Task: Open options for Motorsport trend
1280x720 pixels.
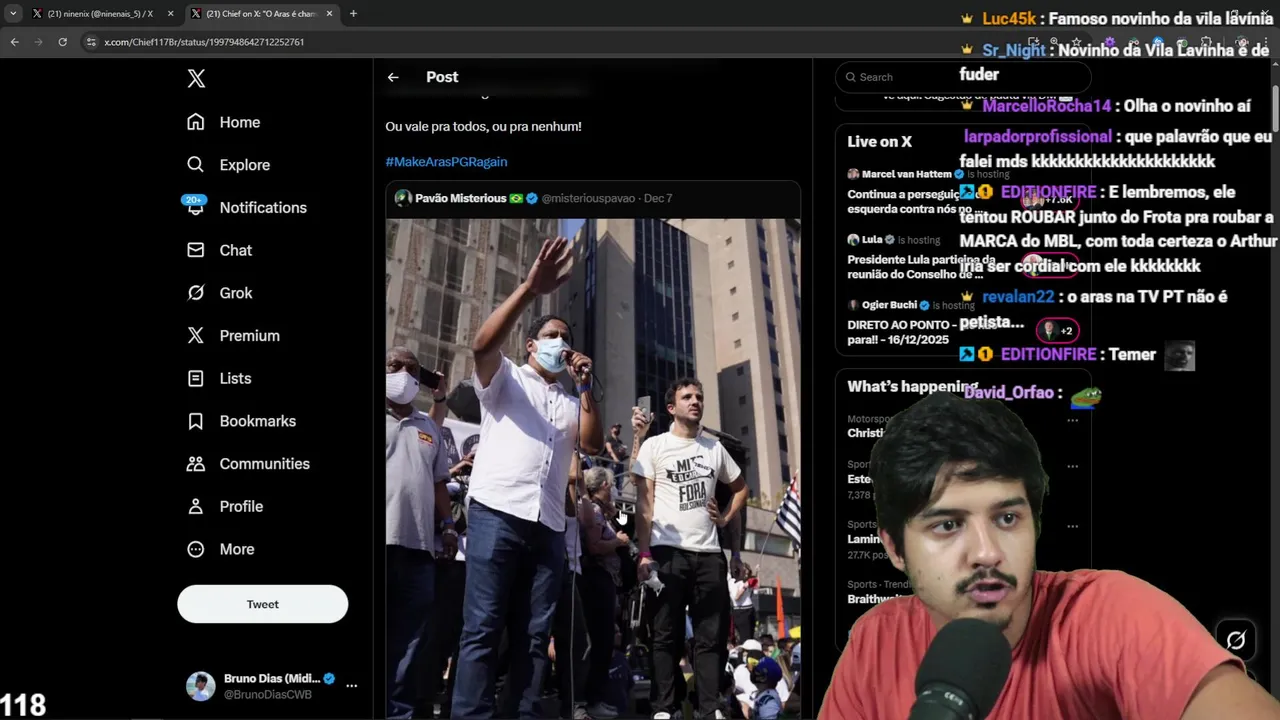Action: 1072,421
